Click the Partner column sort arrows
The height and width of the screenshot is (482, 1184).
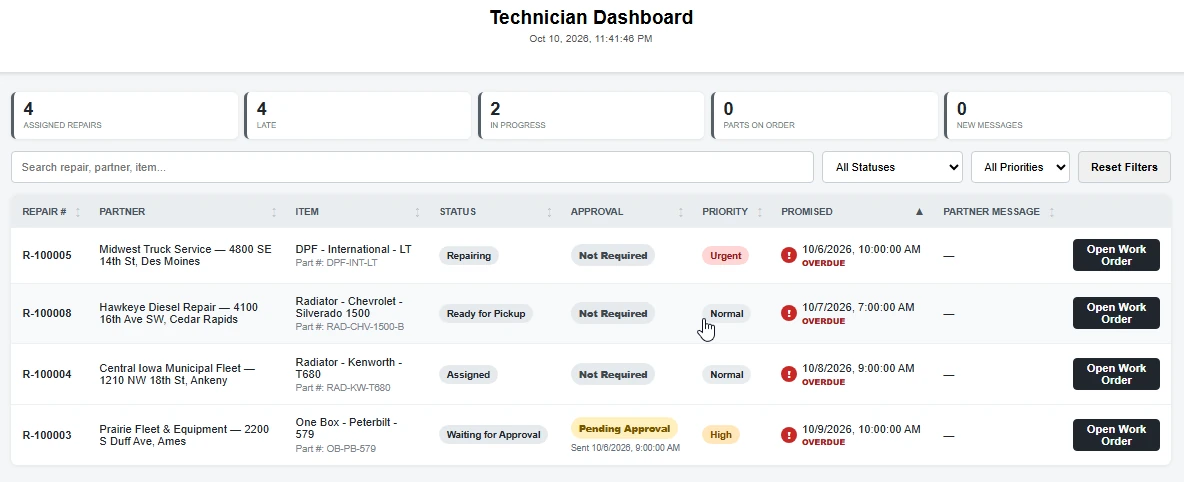click(x=274, y=212)
